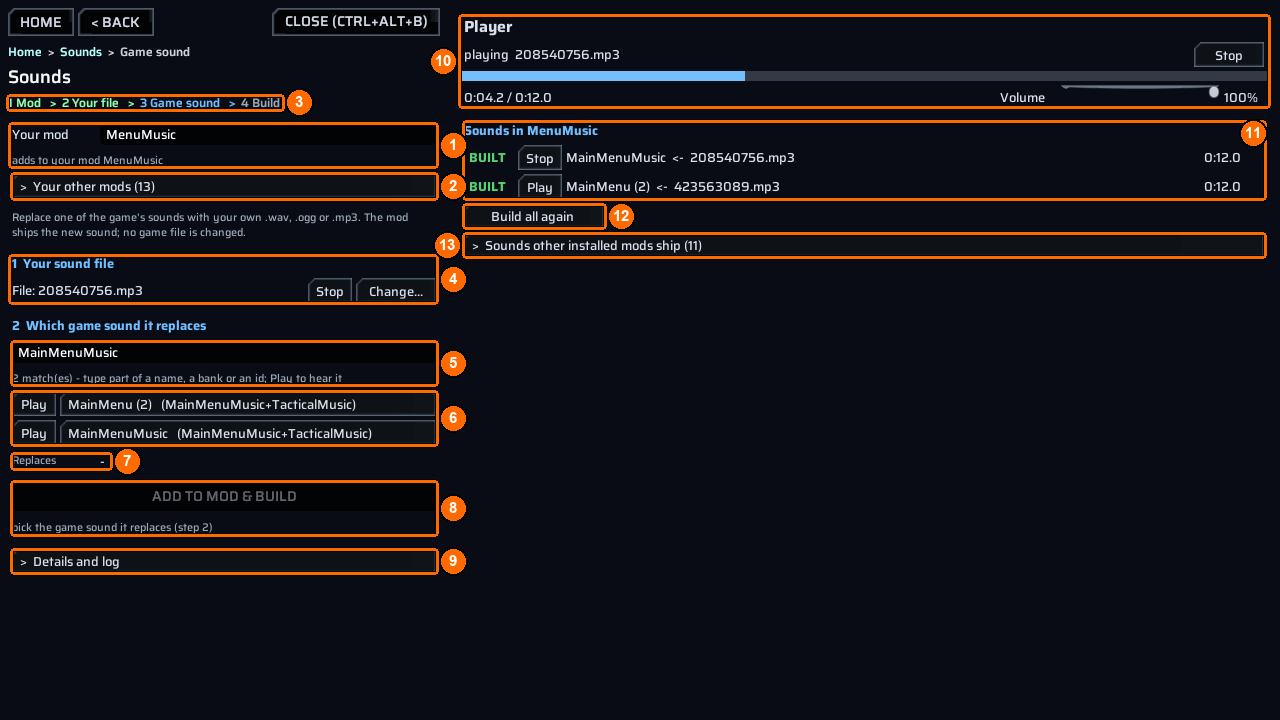Play the MainMenuMusic game sound match
The image size is (1280, 720).
(x=34, y=433)
